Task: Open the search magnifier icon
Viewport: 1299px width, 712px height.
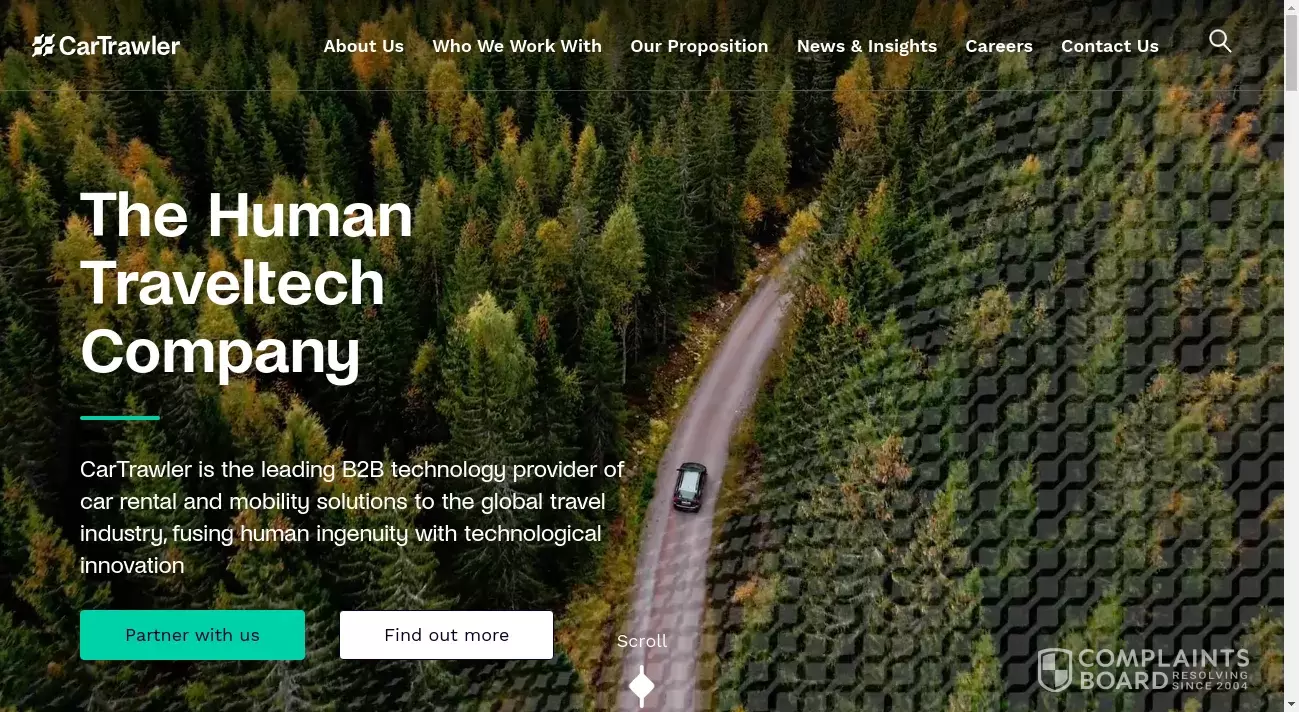Action: point(1220,41)
